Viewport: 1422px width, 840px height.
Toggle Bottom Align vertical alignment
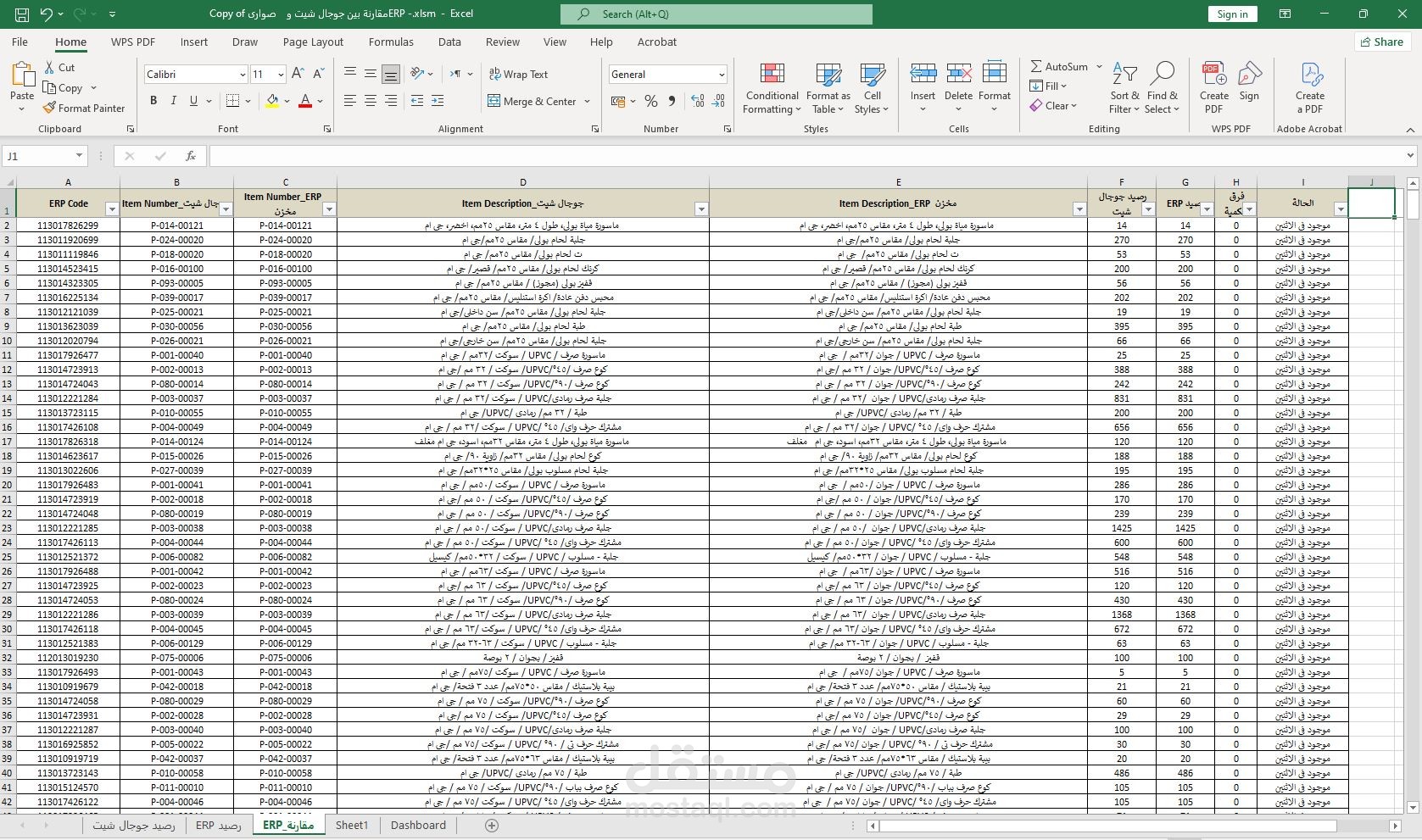pos(391,75)
